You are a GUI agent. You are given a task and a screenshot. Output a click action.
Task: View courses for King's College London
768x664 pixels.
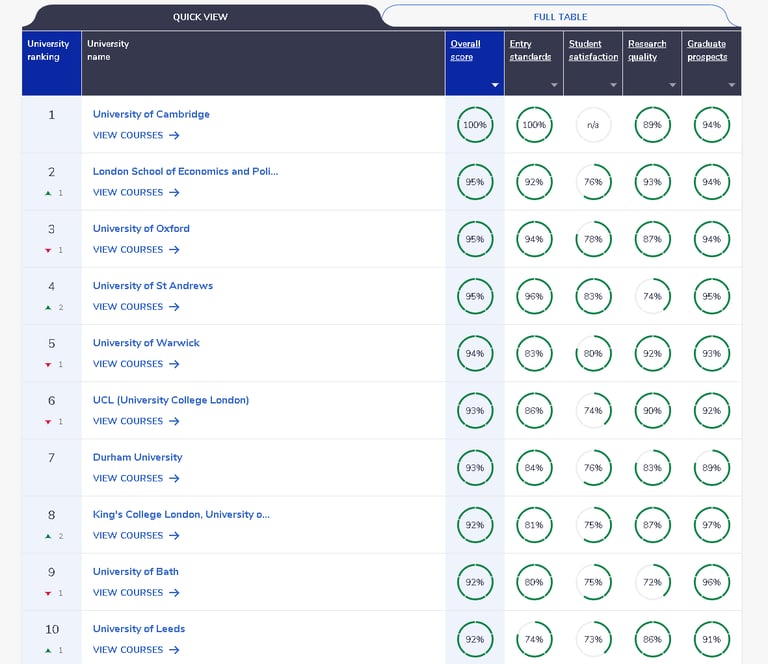(x=136, y=535)
